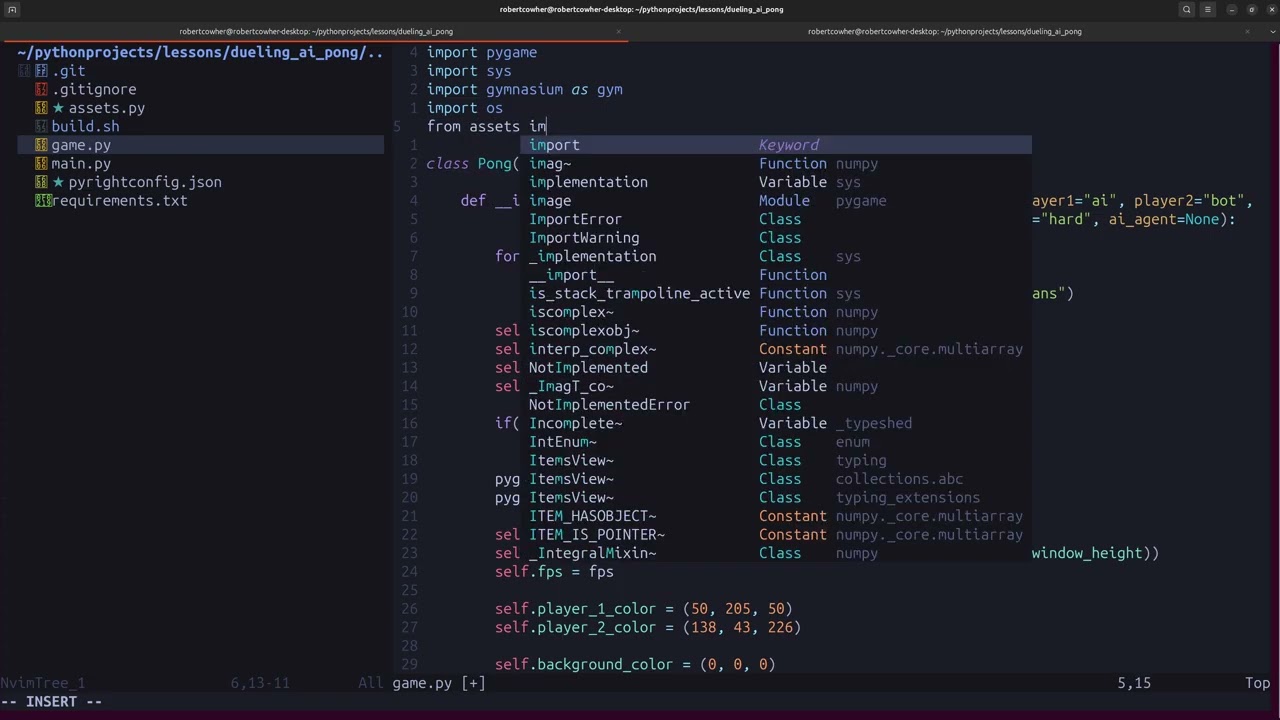The height and width of the screenshot is (720, 1280).
Task: Pick the 'ImportError' Class completion
Action: point(775,219)
